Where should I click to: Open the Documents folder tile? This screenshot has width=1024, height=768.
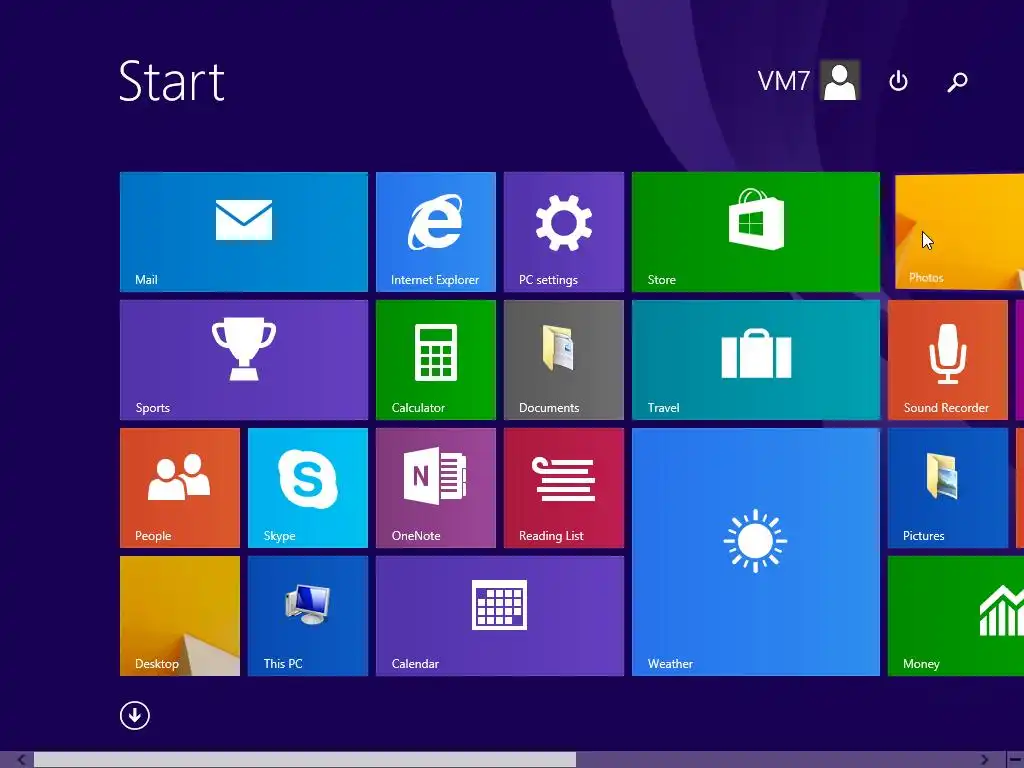point(564,360)
